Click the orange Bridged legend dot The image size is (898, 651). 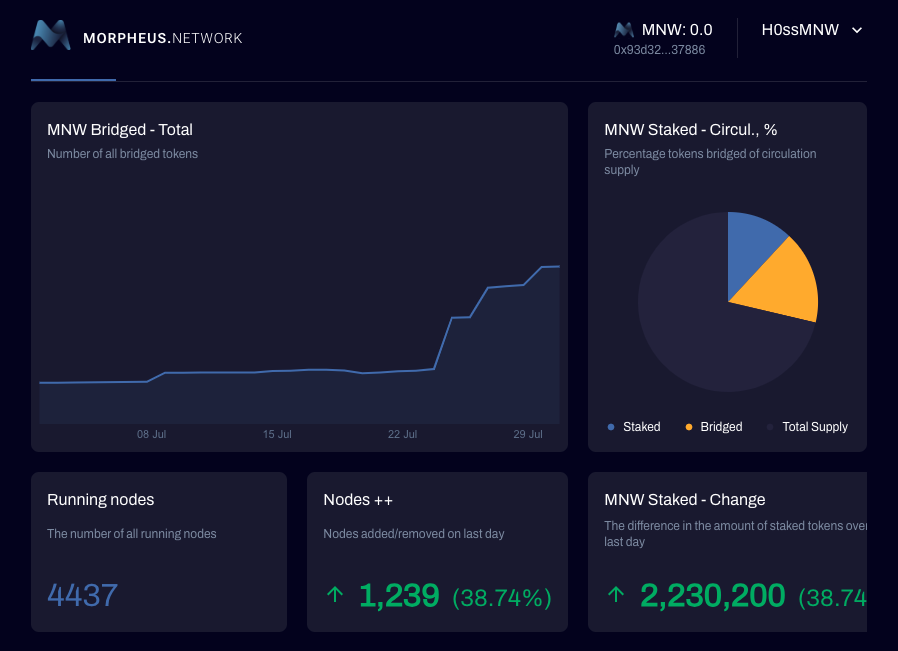click(689, 427)
